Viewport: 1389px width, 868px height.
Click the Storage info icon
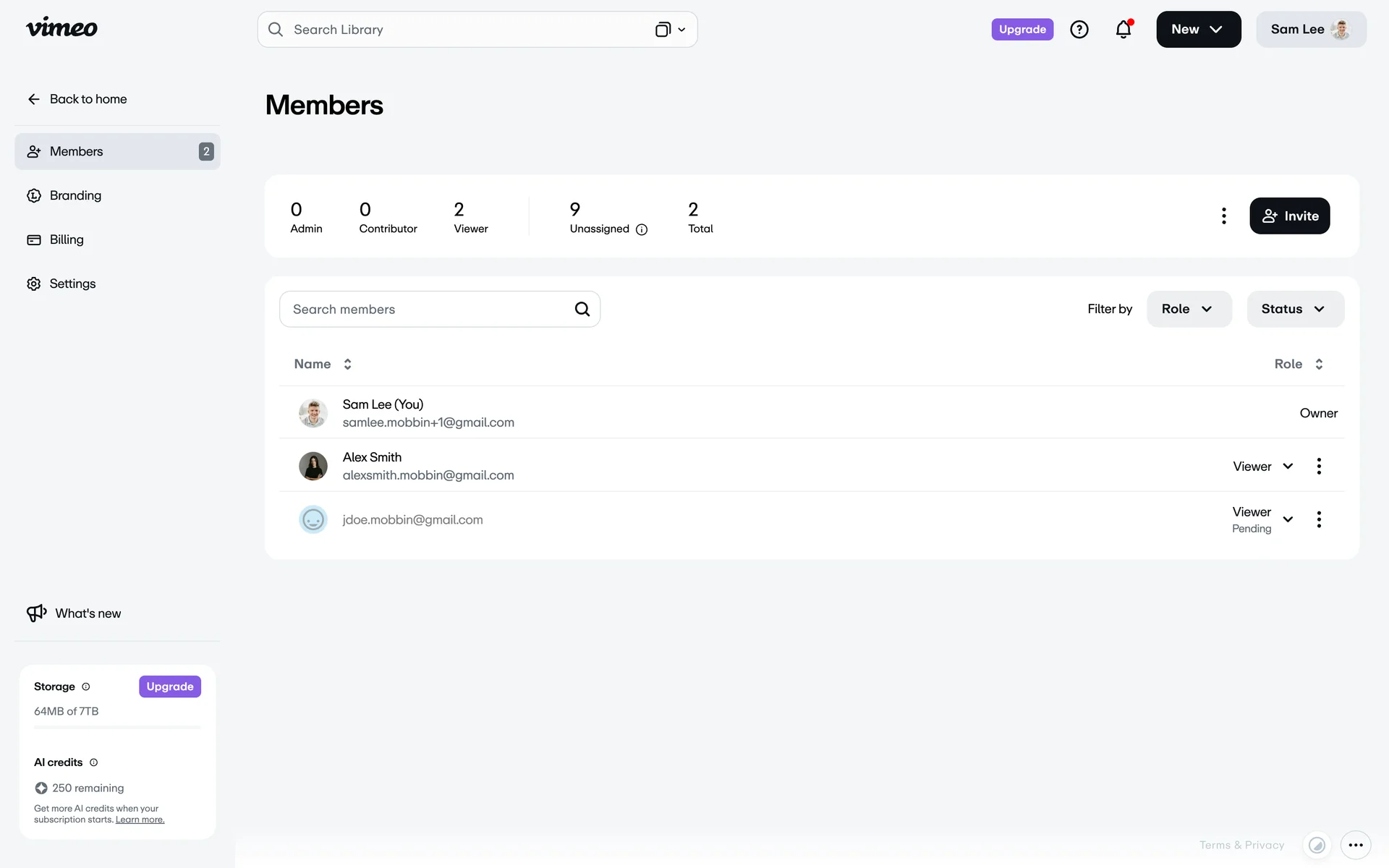[x=86, y=686]
